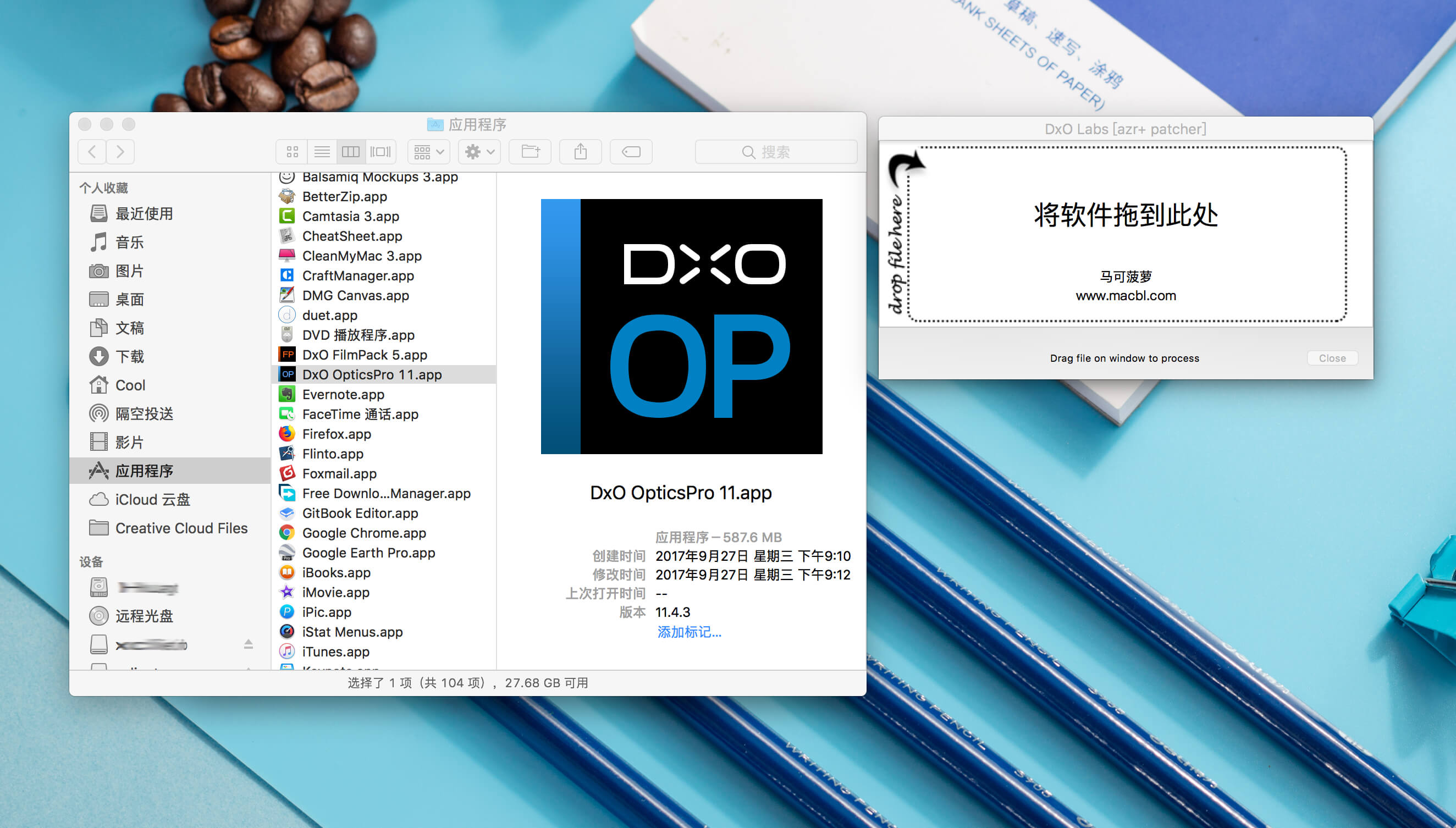Screen dimensions: 1456x828
Task: Select DVD 播放程序.app in the list
Action: click(x=384, y=335)
